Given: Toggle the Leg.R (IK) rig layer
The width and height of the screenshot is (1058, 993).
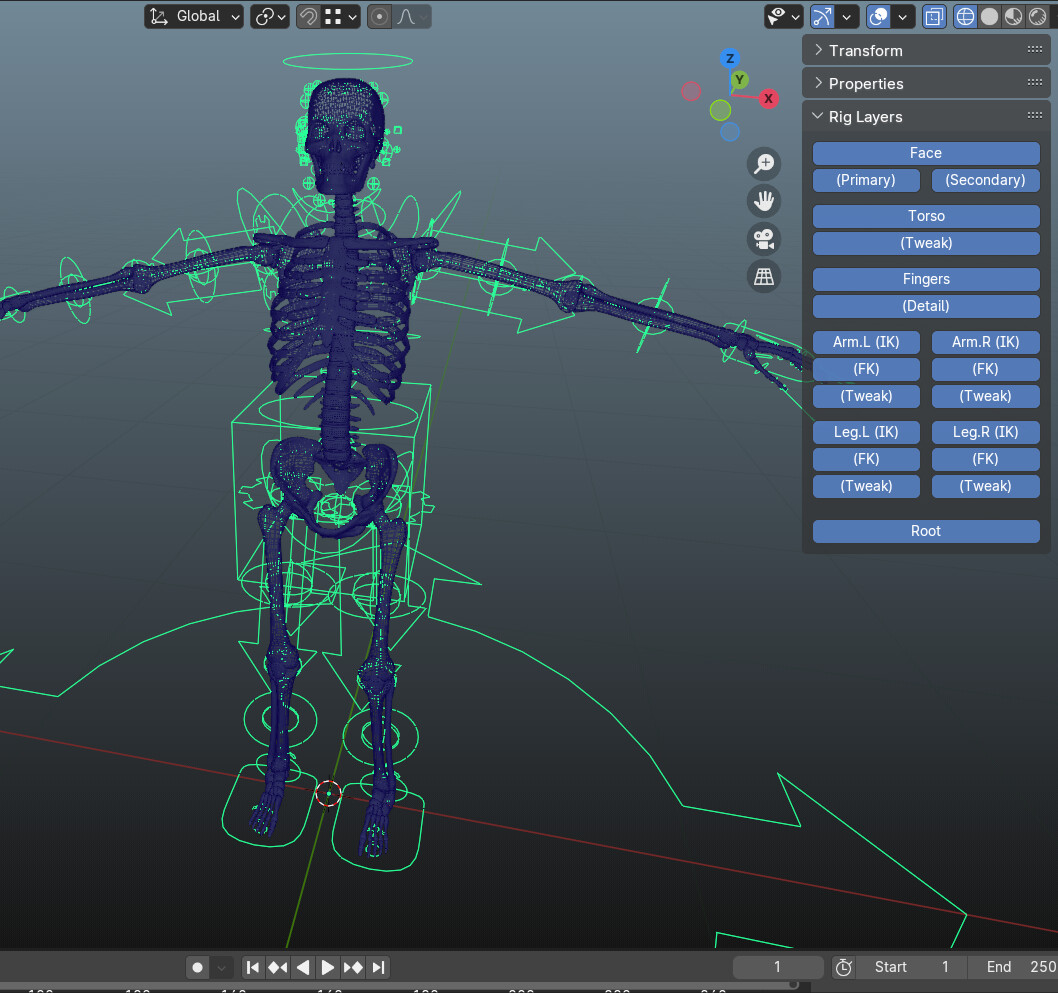Looking at the screenshot, I should coord(985,432).
